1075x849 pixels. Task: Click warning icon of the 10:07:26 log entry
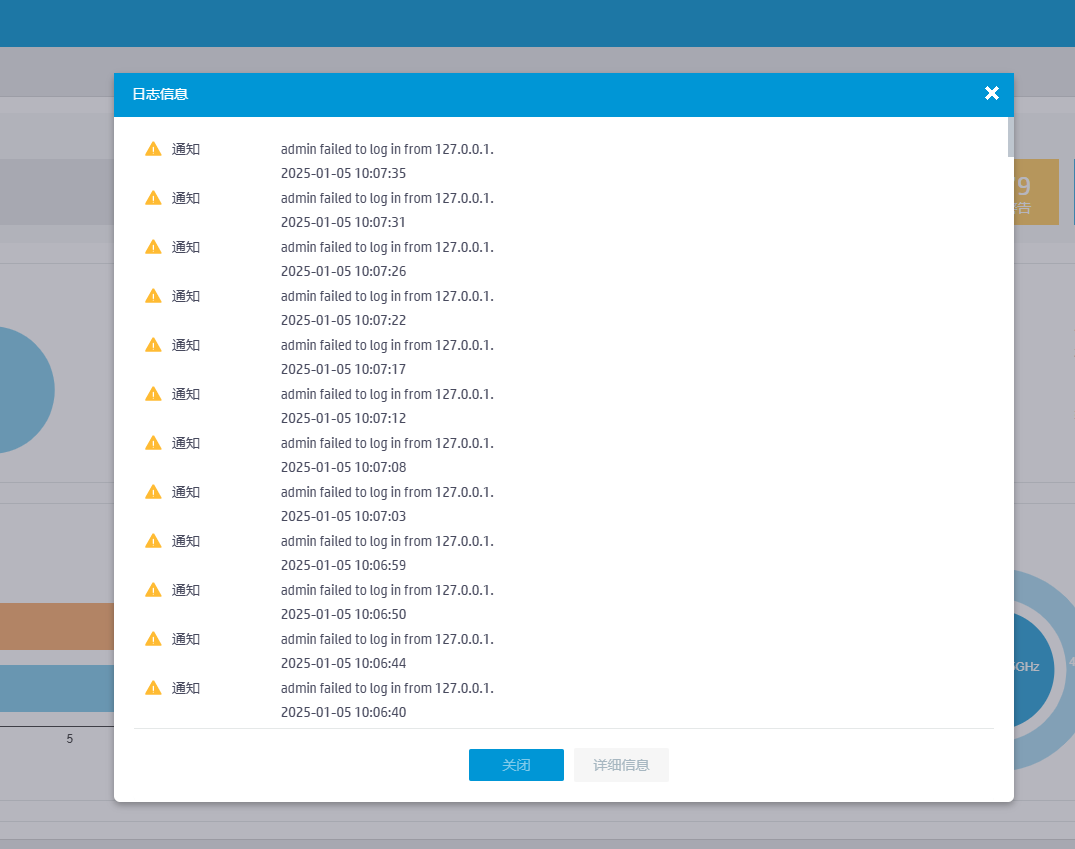click(x=154, y=247)
